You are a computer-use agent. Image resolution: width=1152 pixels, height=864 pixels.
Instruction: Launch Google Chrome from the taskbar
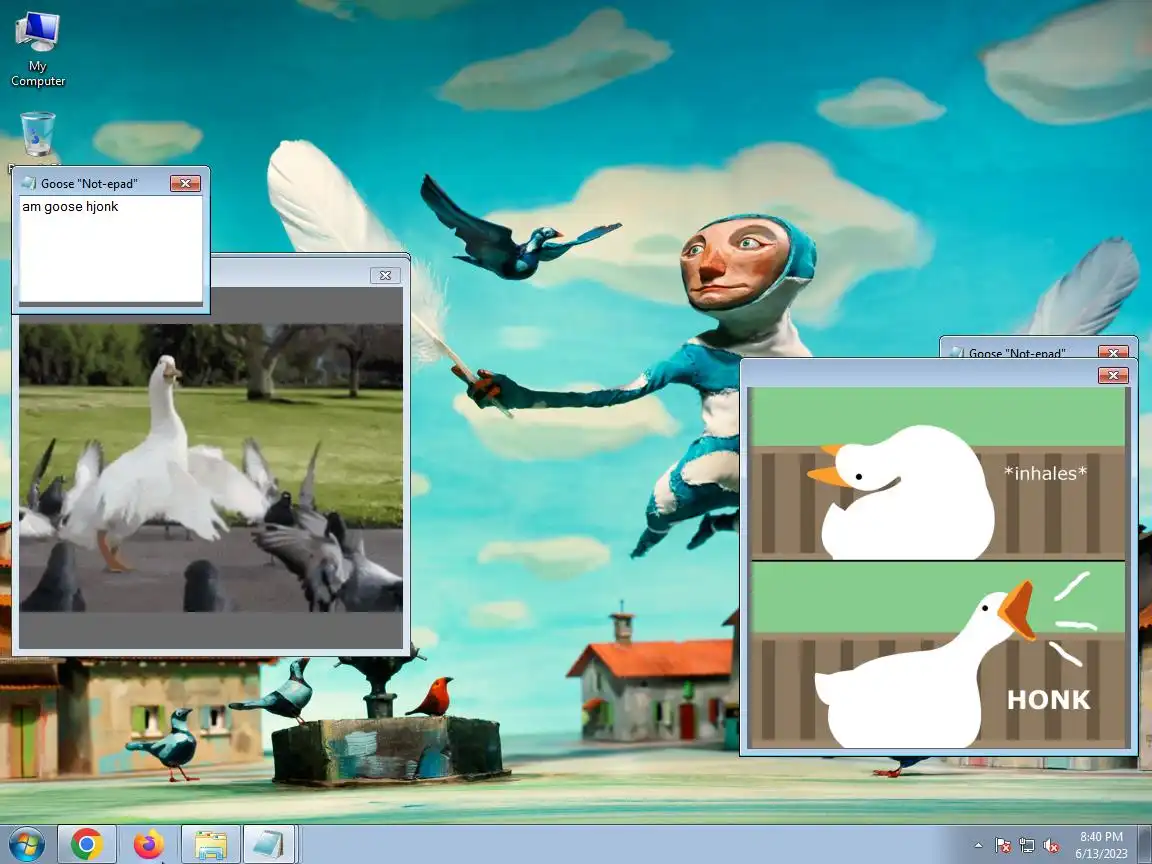(x=87, y=845)
